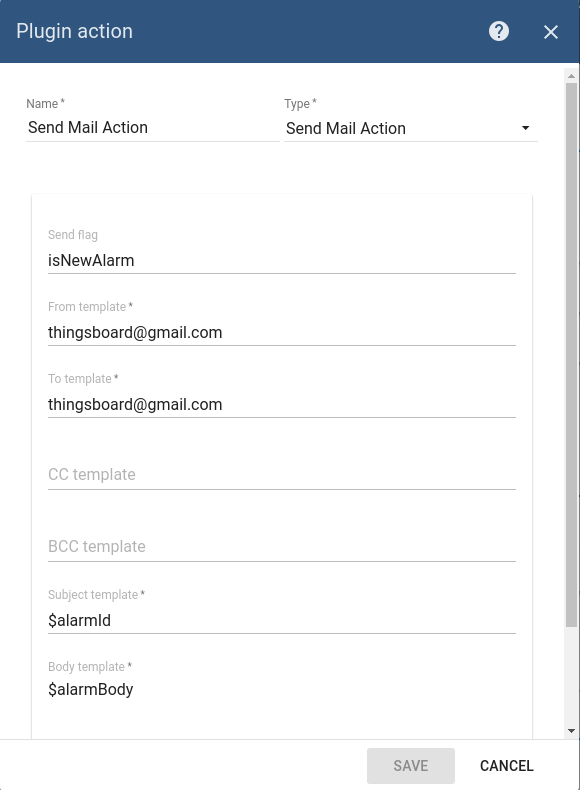The height and width of the screenshot is (790, 580).
Task: Click the Plugin action dialog title
Action: coord(75,31)
